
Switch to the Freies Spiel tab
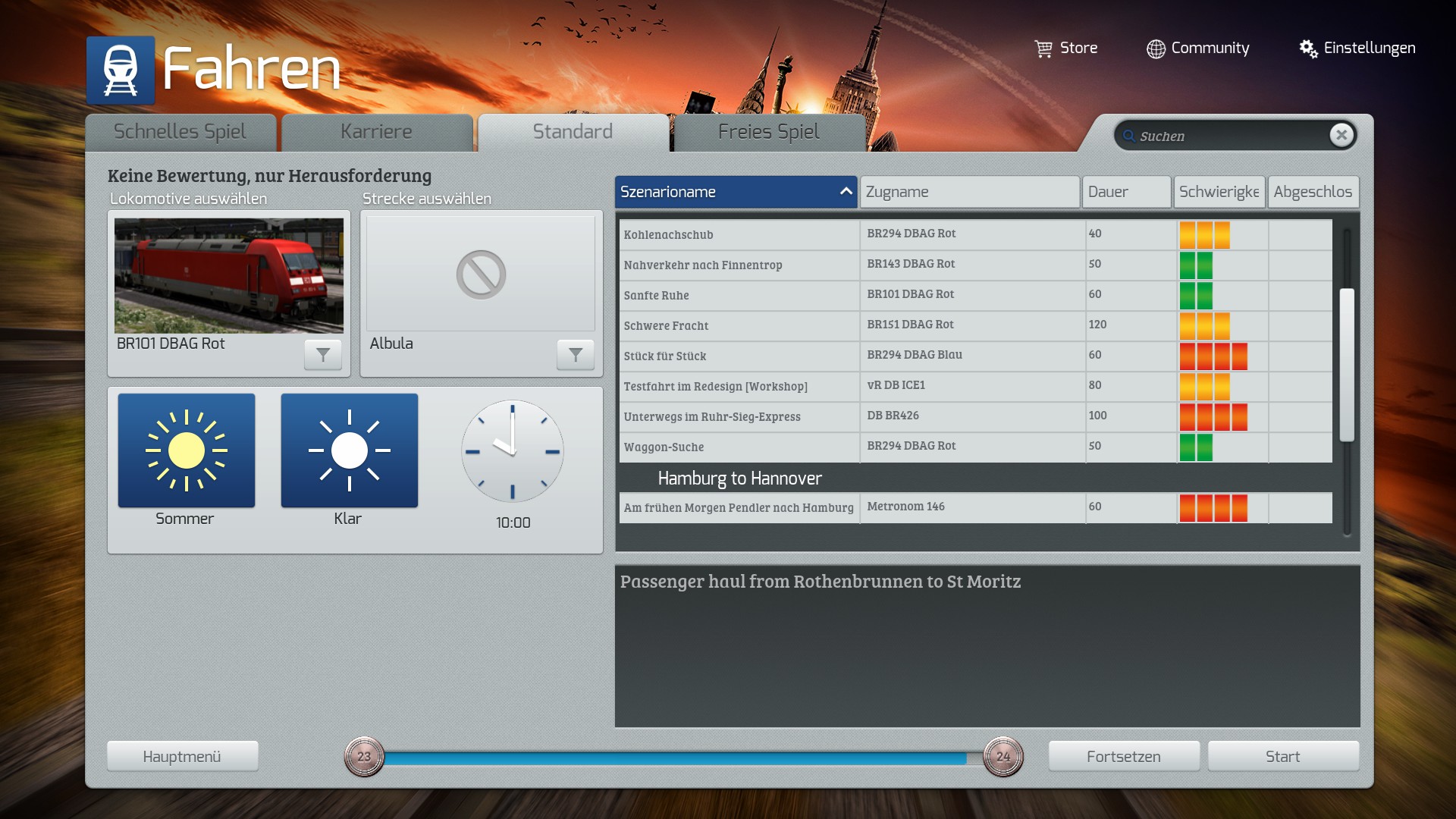point(768,132)
